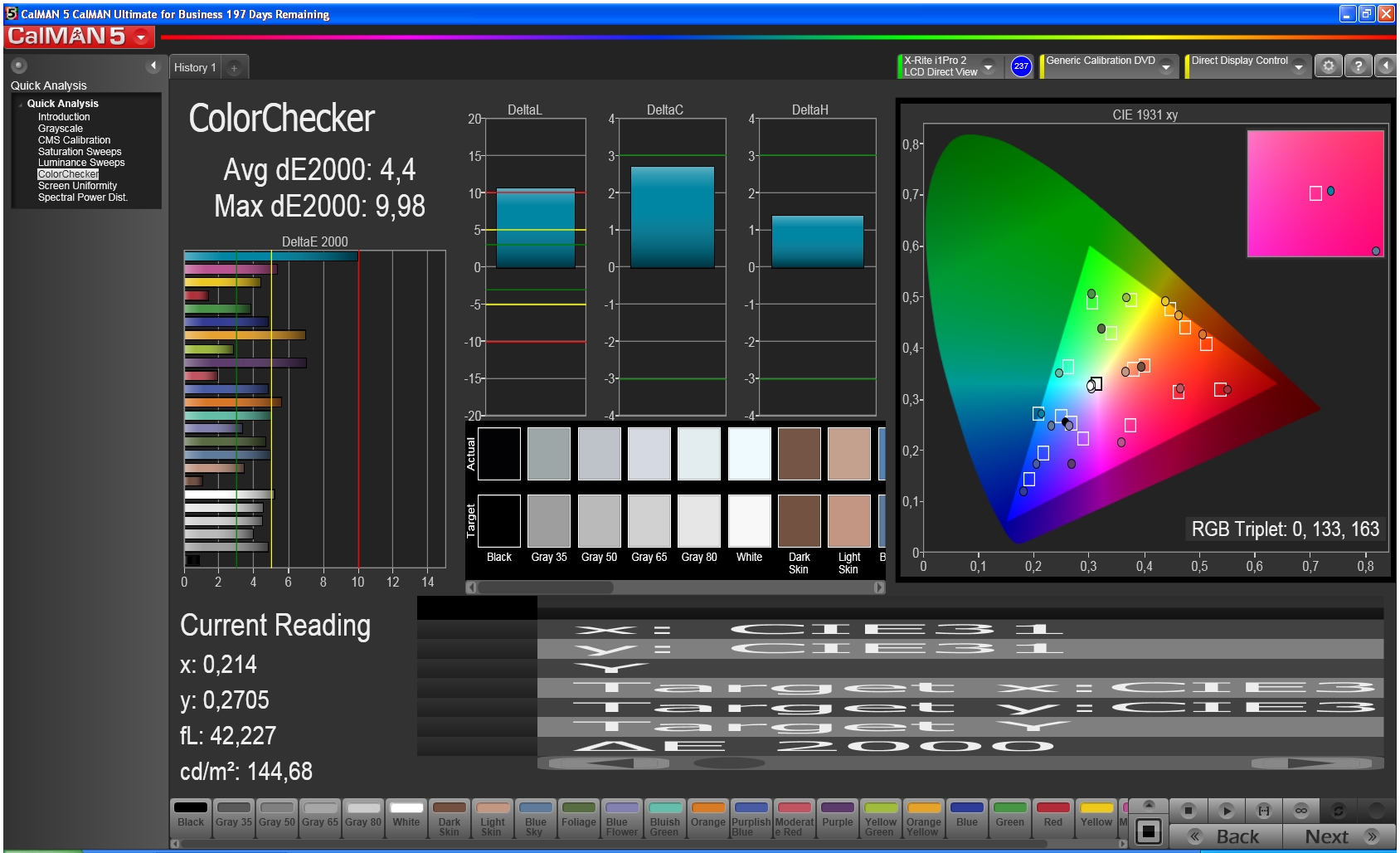Image resolution: width=1400 pixels, height=853 pixels.
Task: Open the Grayscale workflow page
Action: tap(61, 129)
